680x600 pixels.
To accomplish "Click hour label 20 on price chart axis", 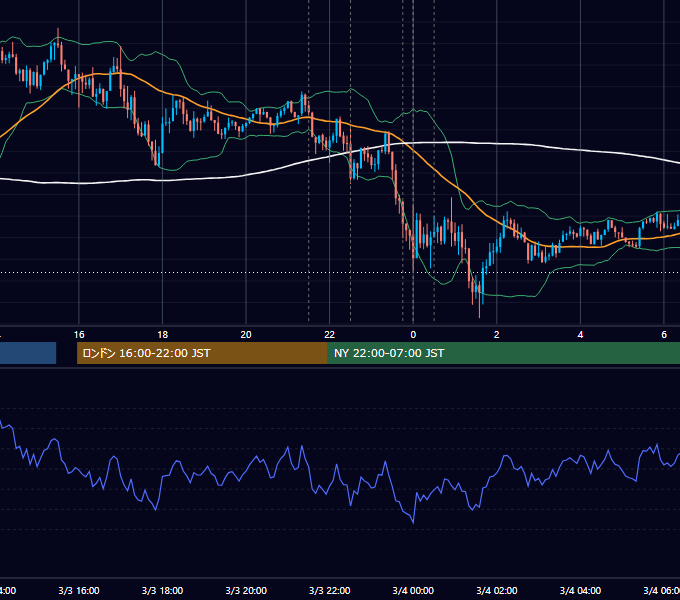I will click(x=246, y=335).
